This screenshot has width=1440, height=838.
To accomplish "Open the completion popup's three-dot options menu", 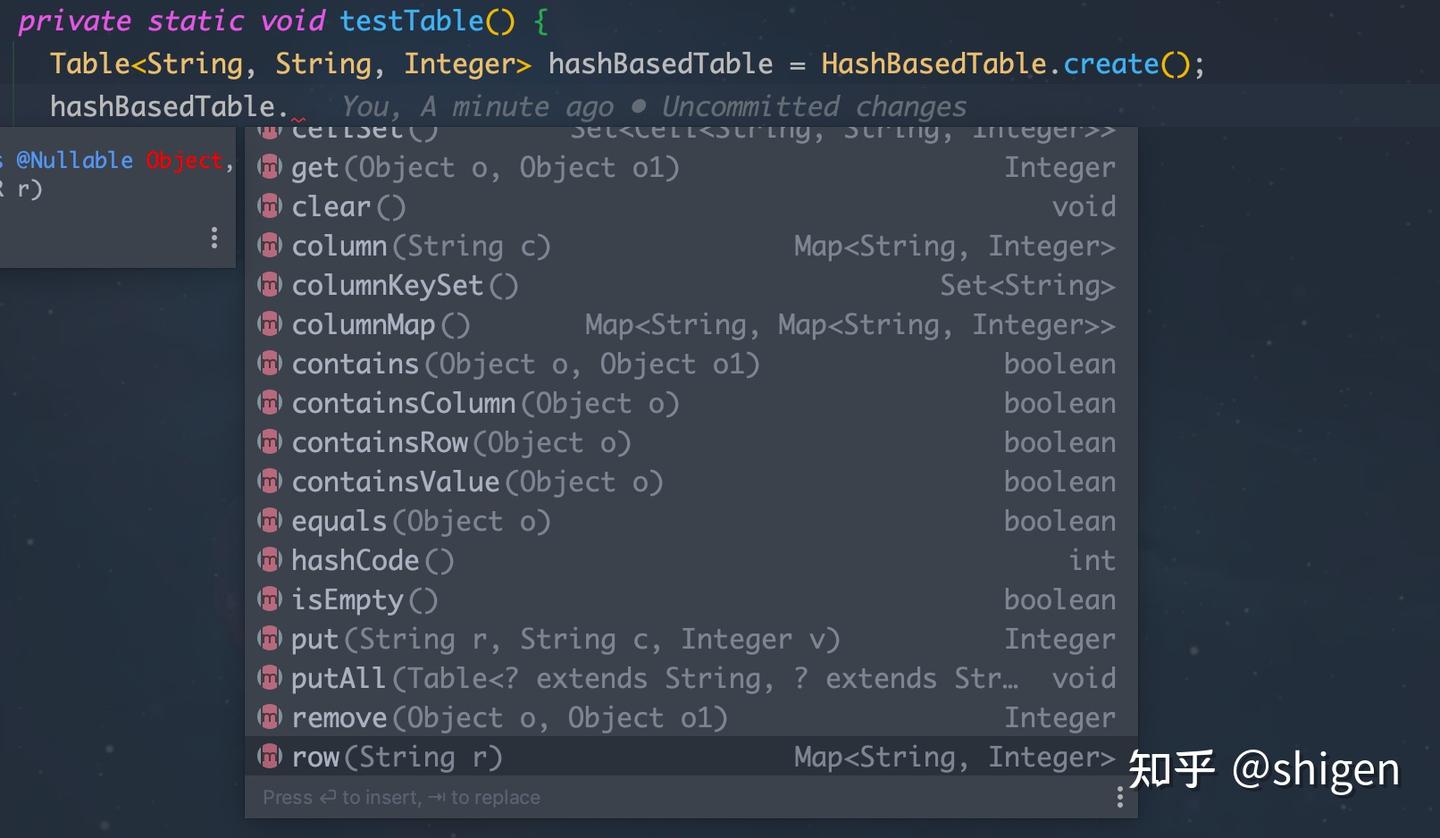I will click(1120, 798).
